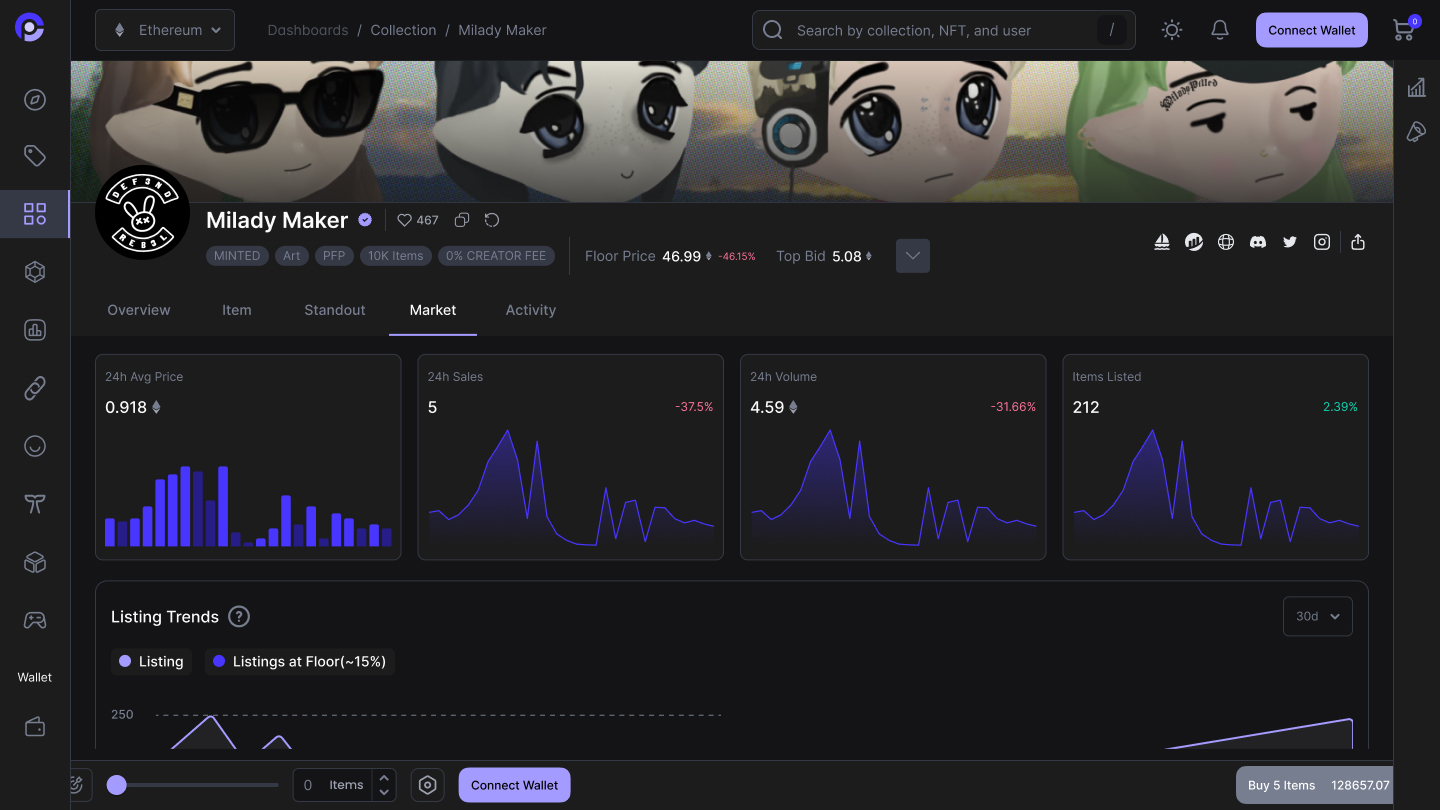Viewport: 1440px width, 810px height.
Task: Open the collection's Instagram link
Action: [x=1322, y=242]
